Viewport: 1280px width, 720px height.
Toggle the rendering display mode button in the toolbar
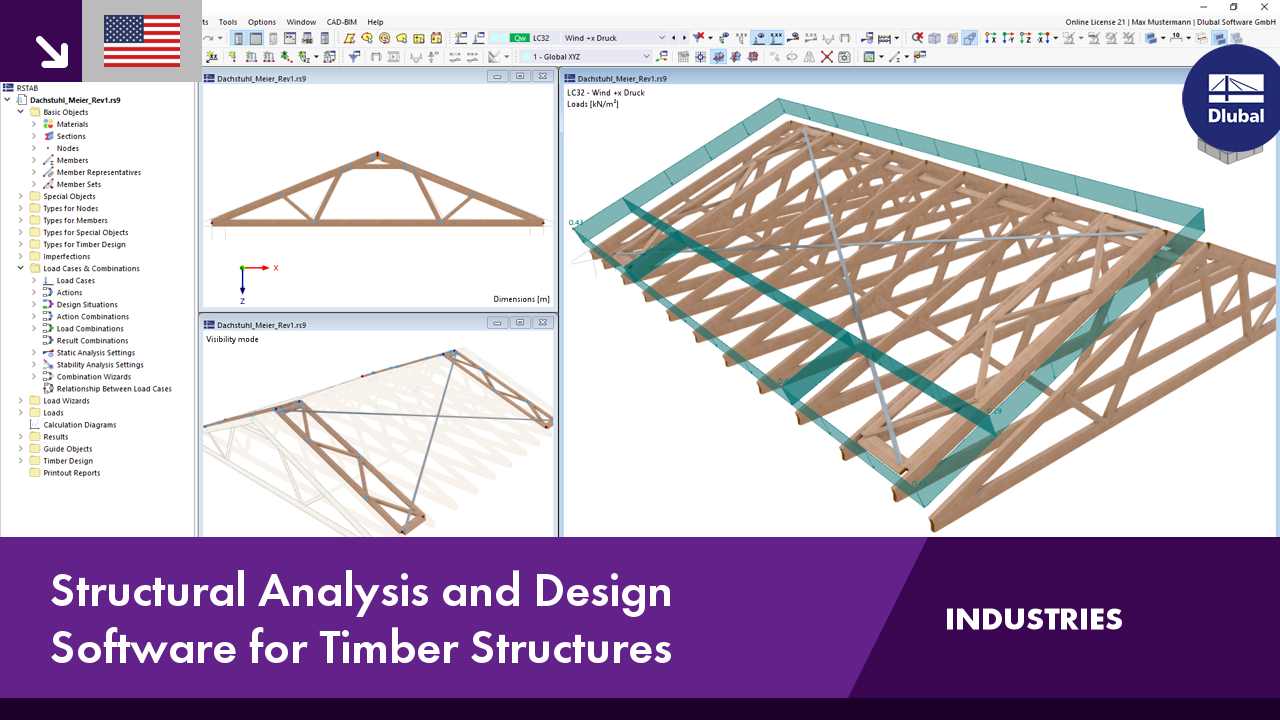coord(1150,38)
